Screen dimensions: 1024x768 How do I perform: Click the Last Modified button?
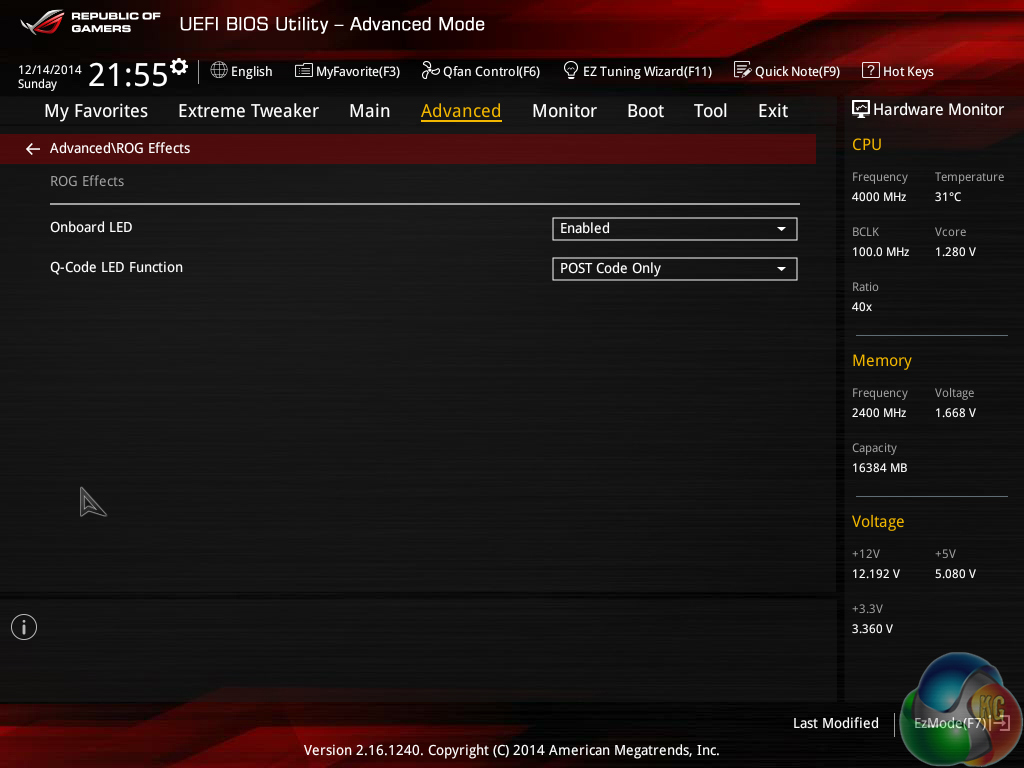coord(836,723)
